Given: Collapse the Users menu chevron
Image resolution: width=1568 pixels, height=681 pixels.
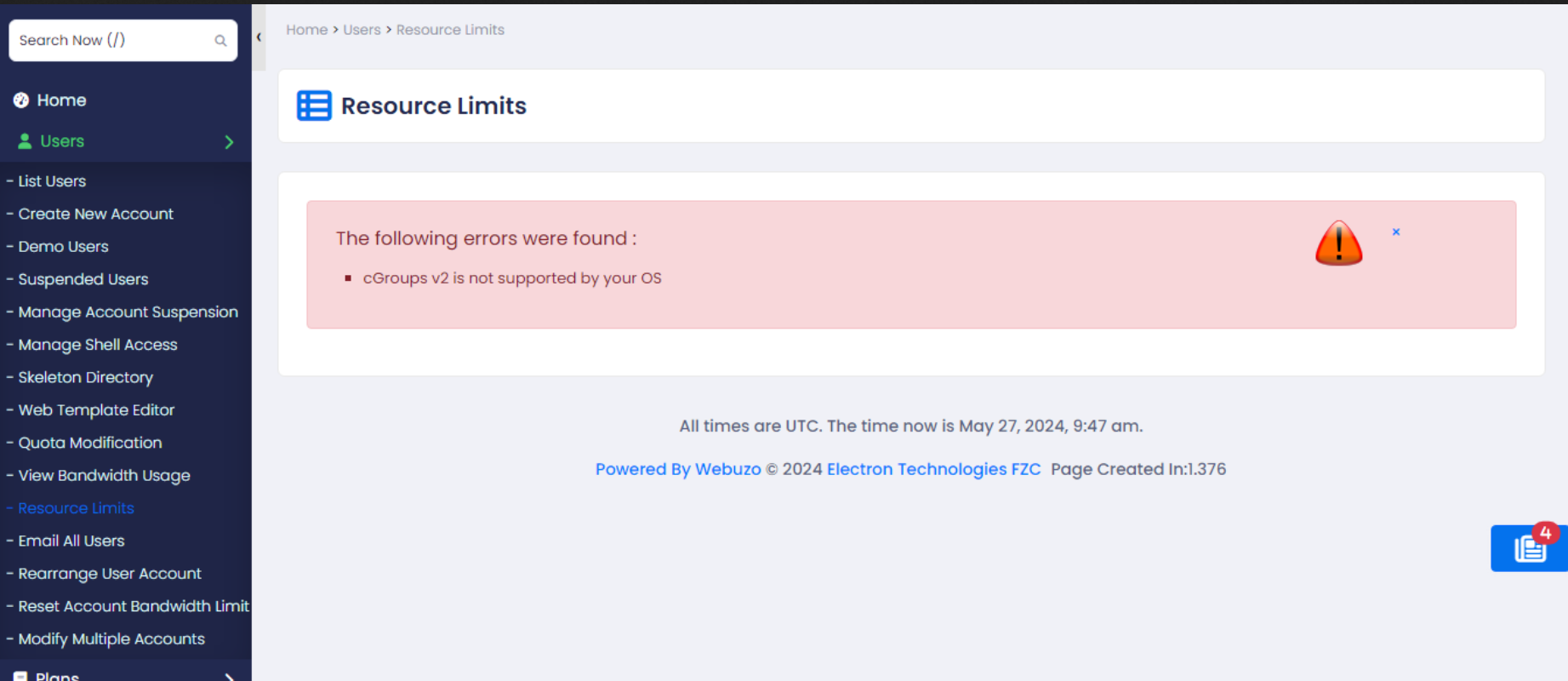Looking at the screenshot, I should click(229, 142).
